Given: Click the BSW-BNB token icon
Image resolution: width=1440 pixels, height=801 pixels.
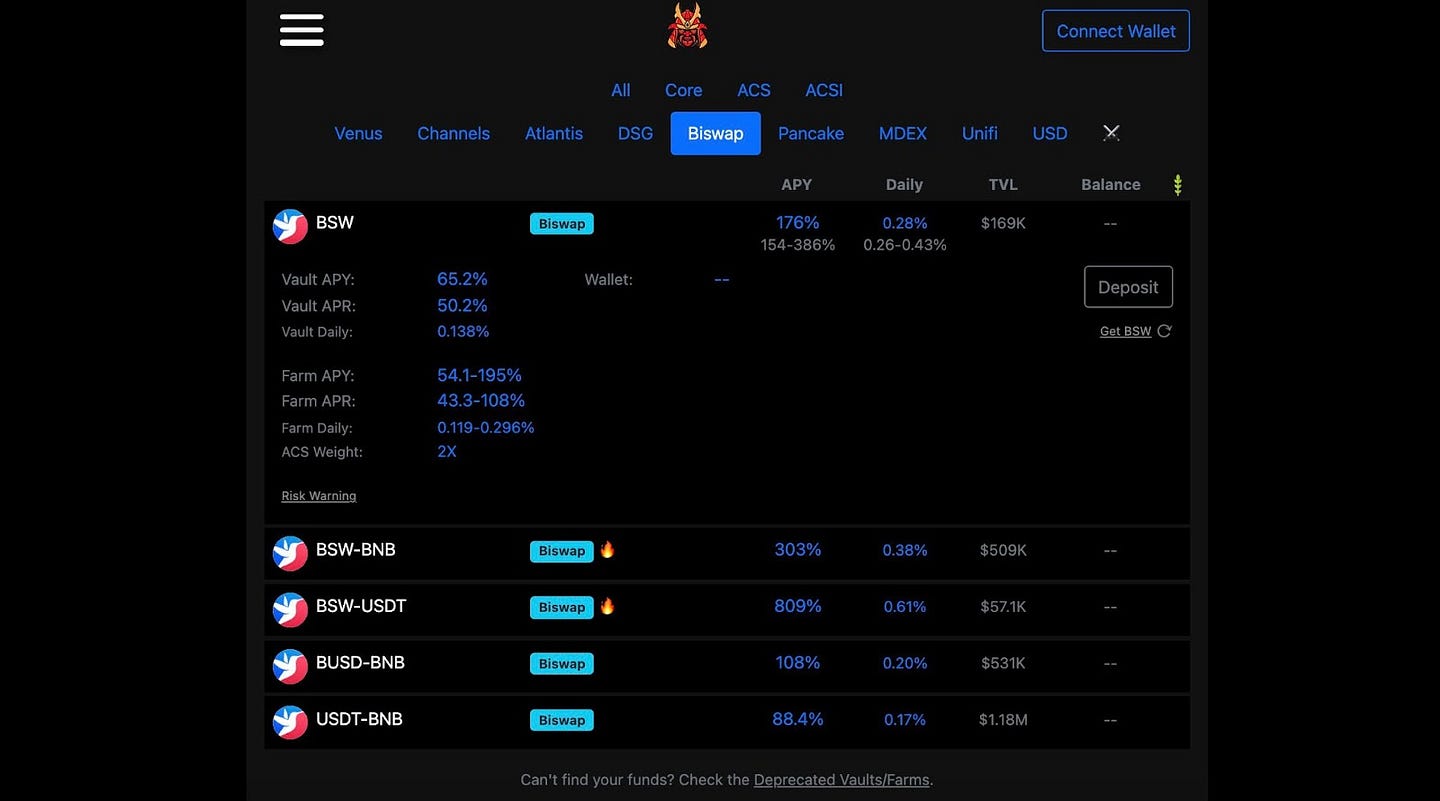Looking at the screenshot, I should pos(290,553).
